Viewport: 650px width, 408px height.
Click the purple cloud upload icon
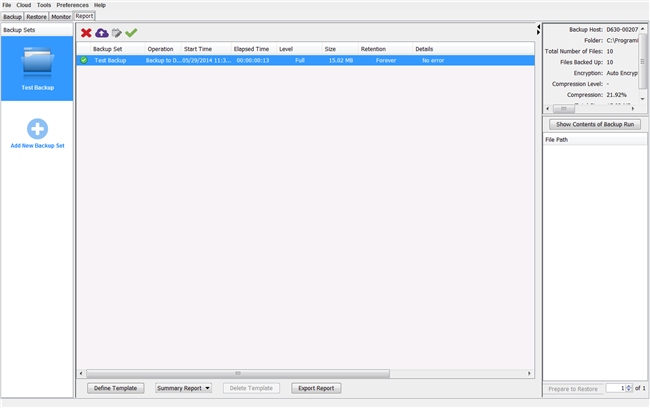coord(102,33)
